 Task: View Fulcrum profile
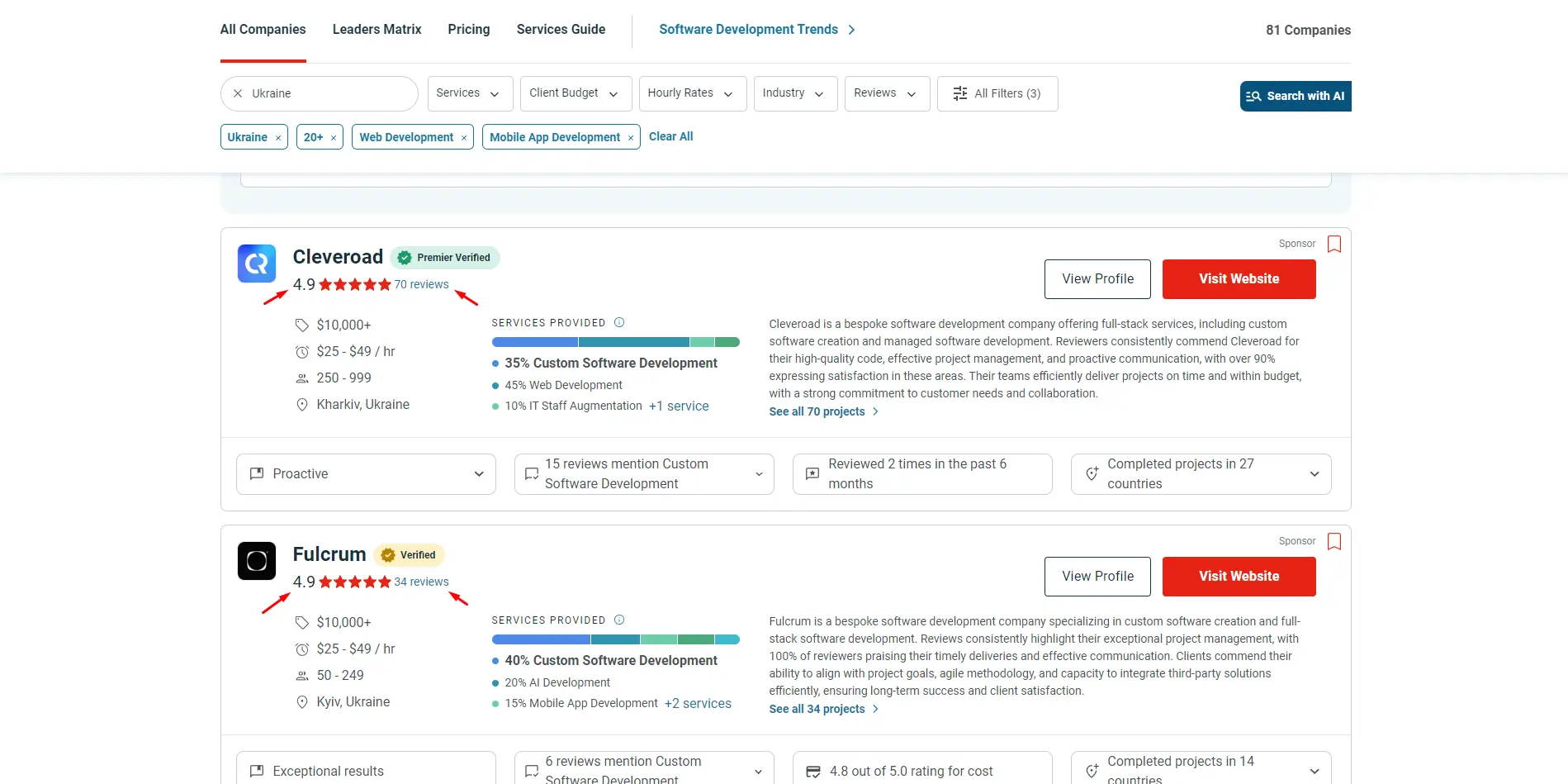[x=1097, y=577]
